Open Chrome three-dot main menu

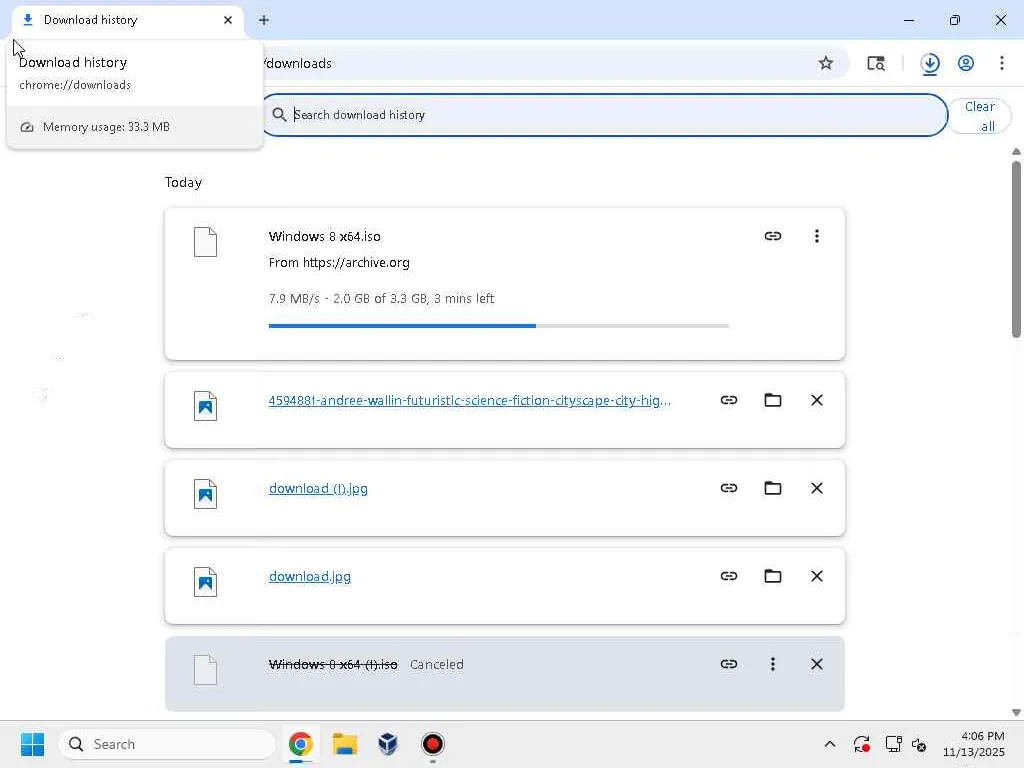(1002, 63)
